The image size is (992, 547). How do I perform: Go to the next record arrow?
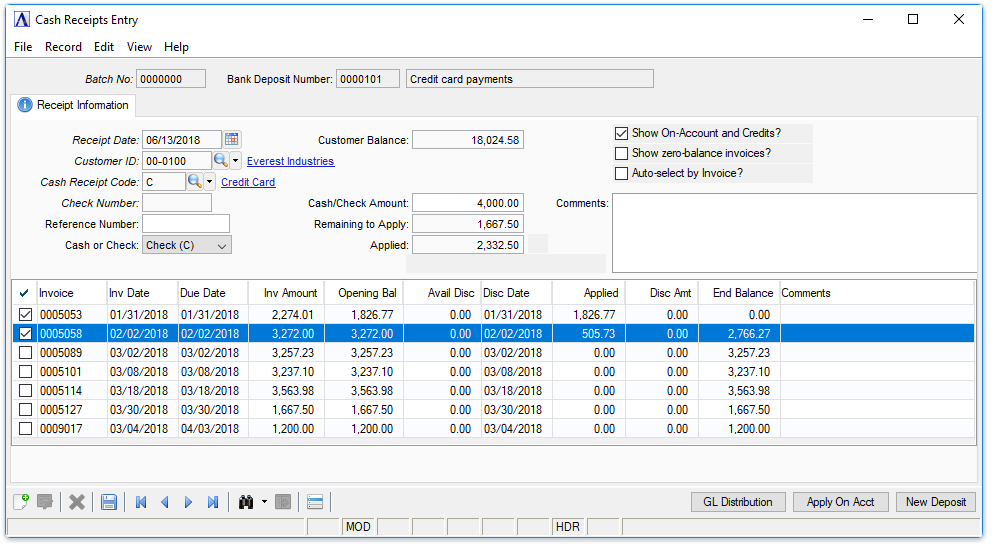(189, 502)
